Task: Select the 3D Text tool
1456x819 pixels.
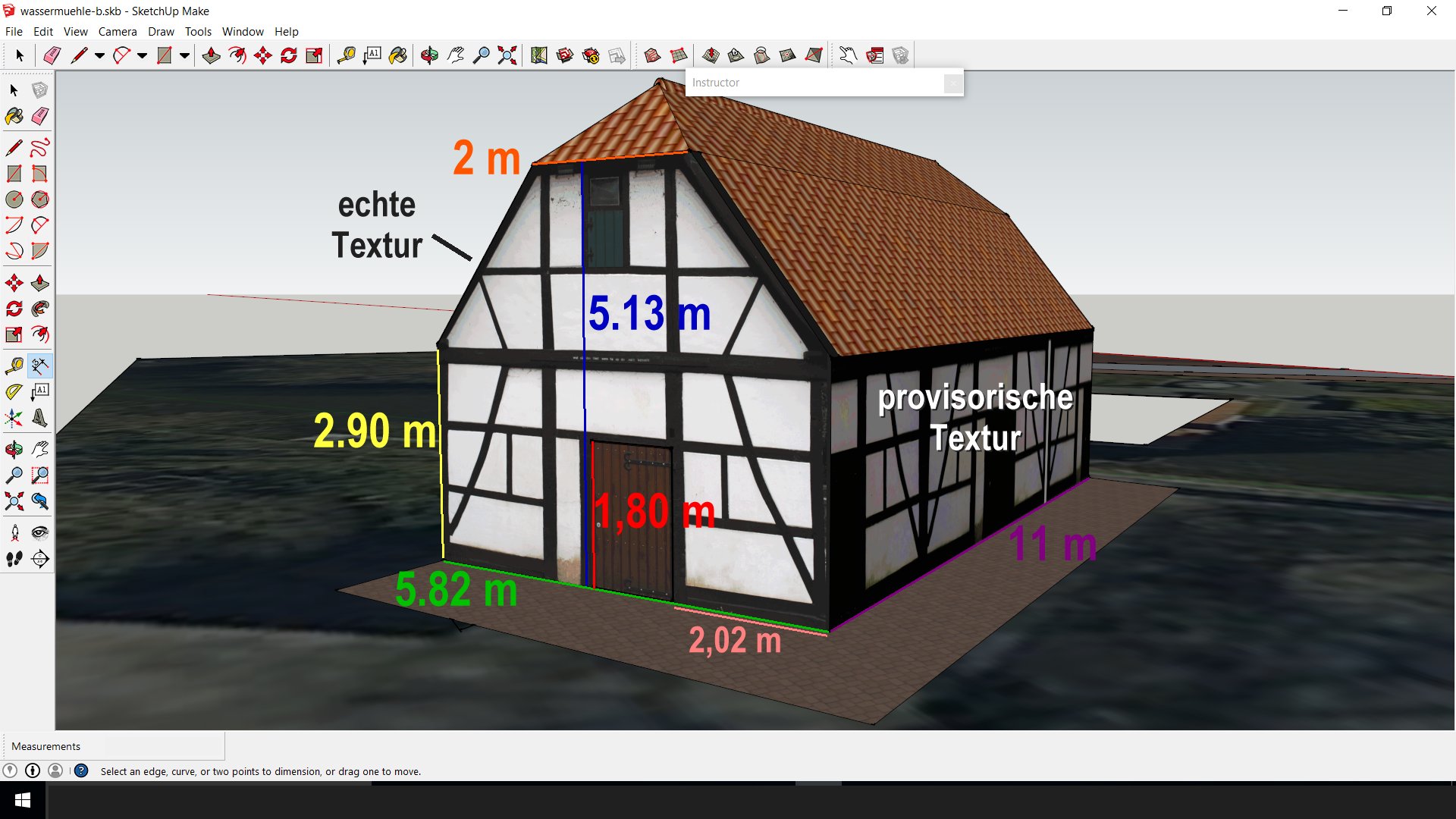Action: [40, 418]
